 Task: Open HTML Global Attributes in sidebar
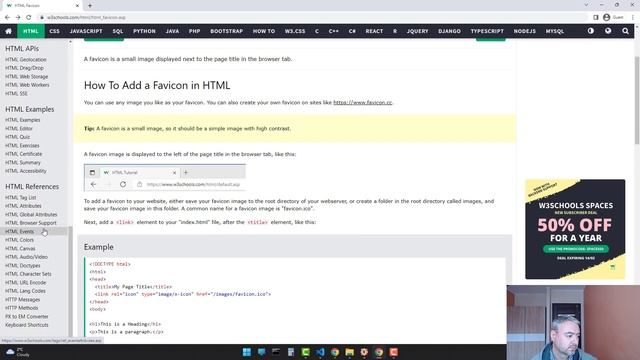tap(31, 214)
